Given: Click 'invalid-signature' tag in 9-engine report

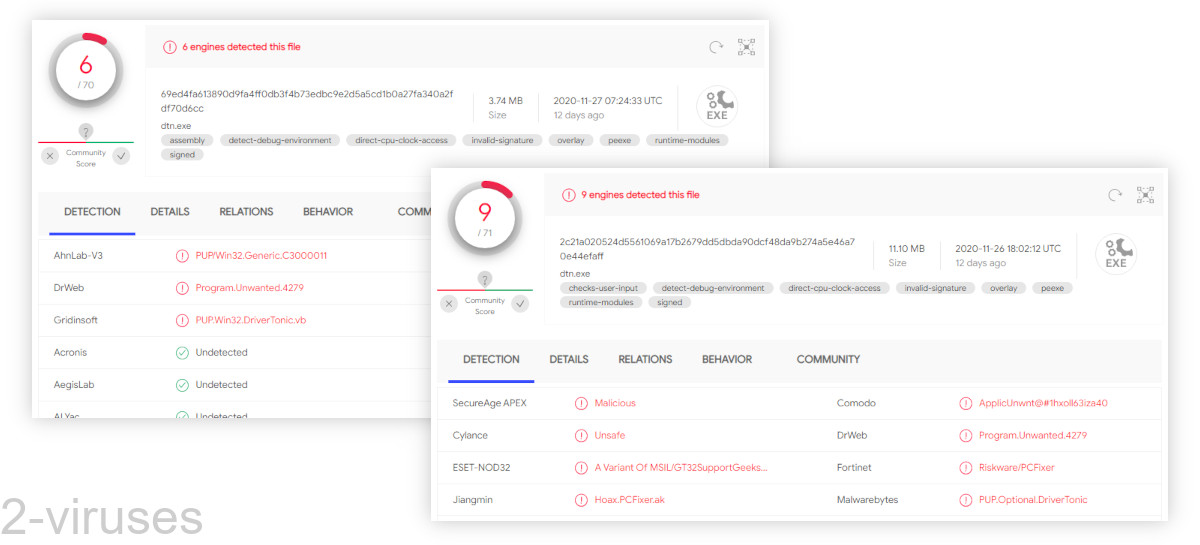Looking at the screenshot, I should [x=934, y=288].
